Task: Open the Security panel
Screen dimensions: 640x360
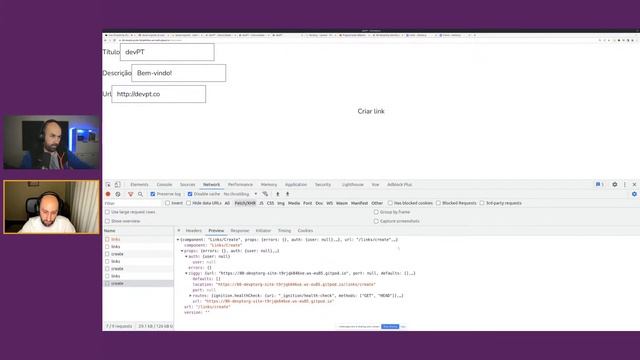Action: pyautogui.click(x=322, y=184)
